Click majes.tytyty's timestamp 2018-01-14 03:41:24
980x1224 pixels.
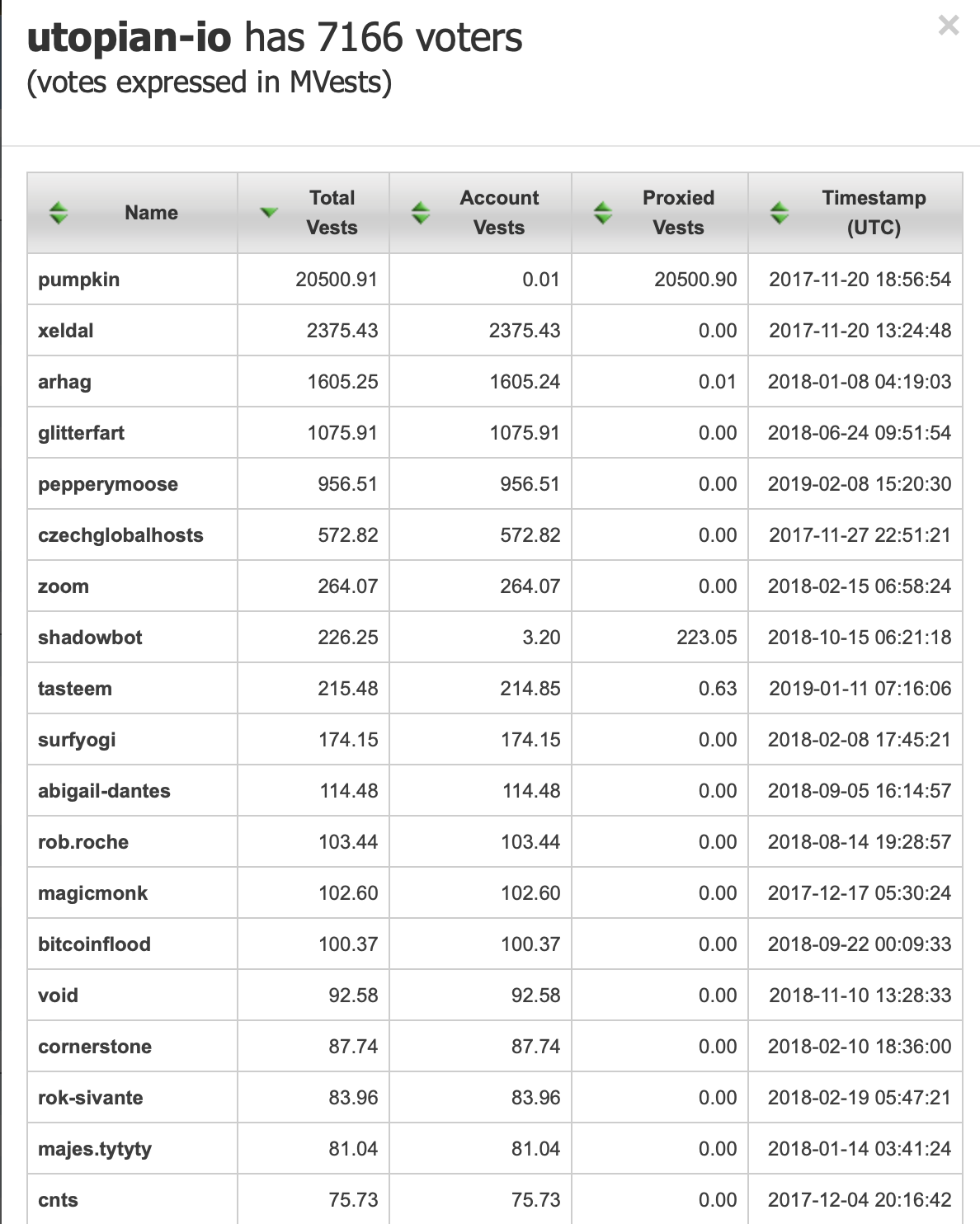click(860, 1149)
